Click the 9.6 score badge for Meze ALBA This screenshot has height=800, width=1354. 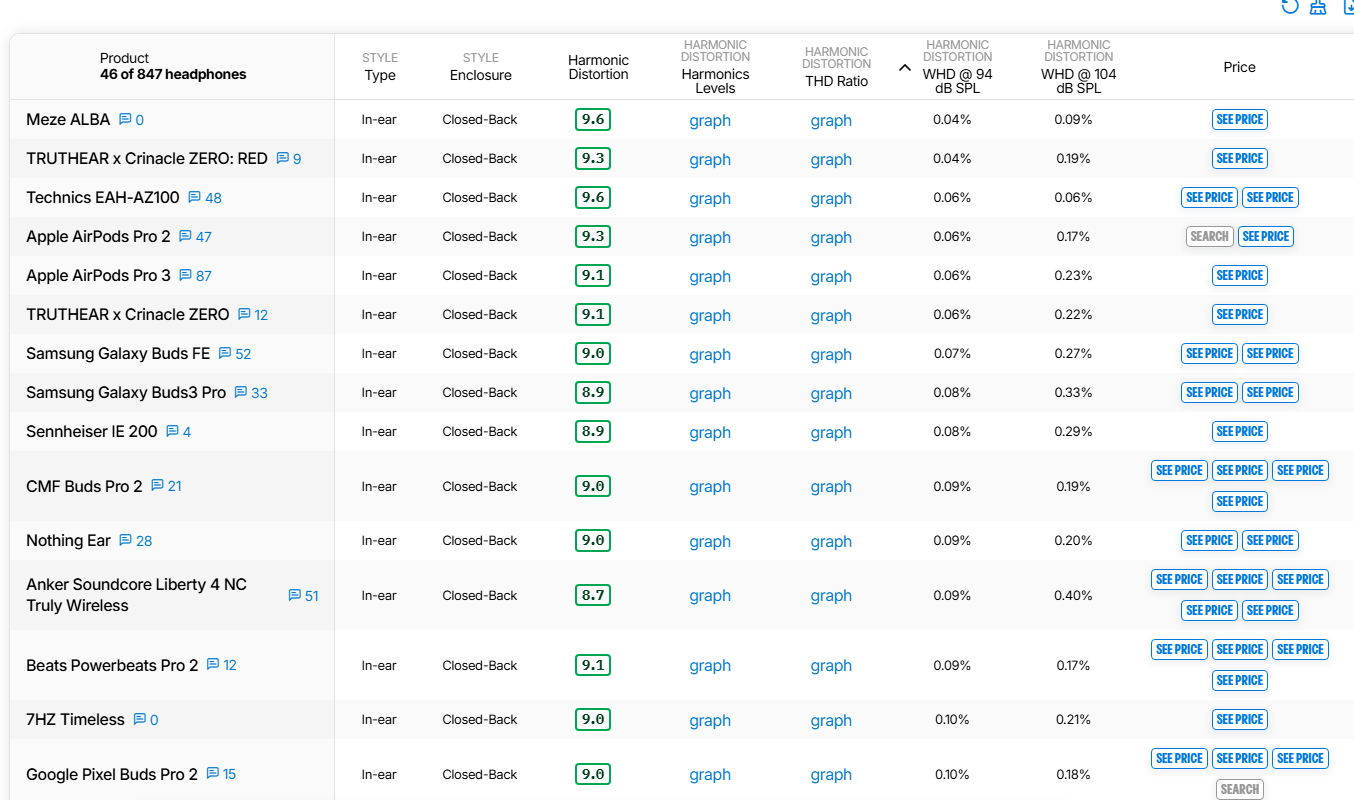point(593,120)
